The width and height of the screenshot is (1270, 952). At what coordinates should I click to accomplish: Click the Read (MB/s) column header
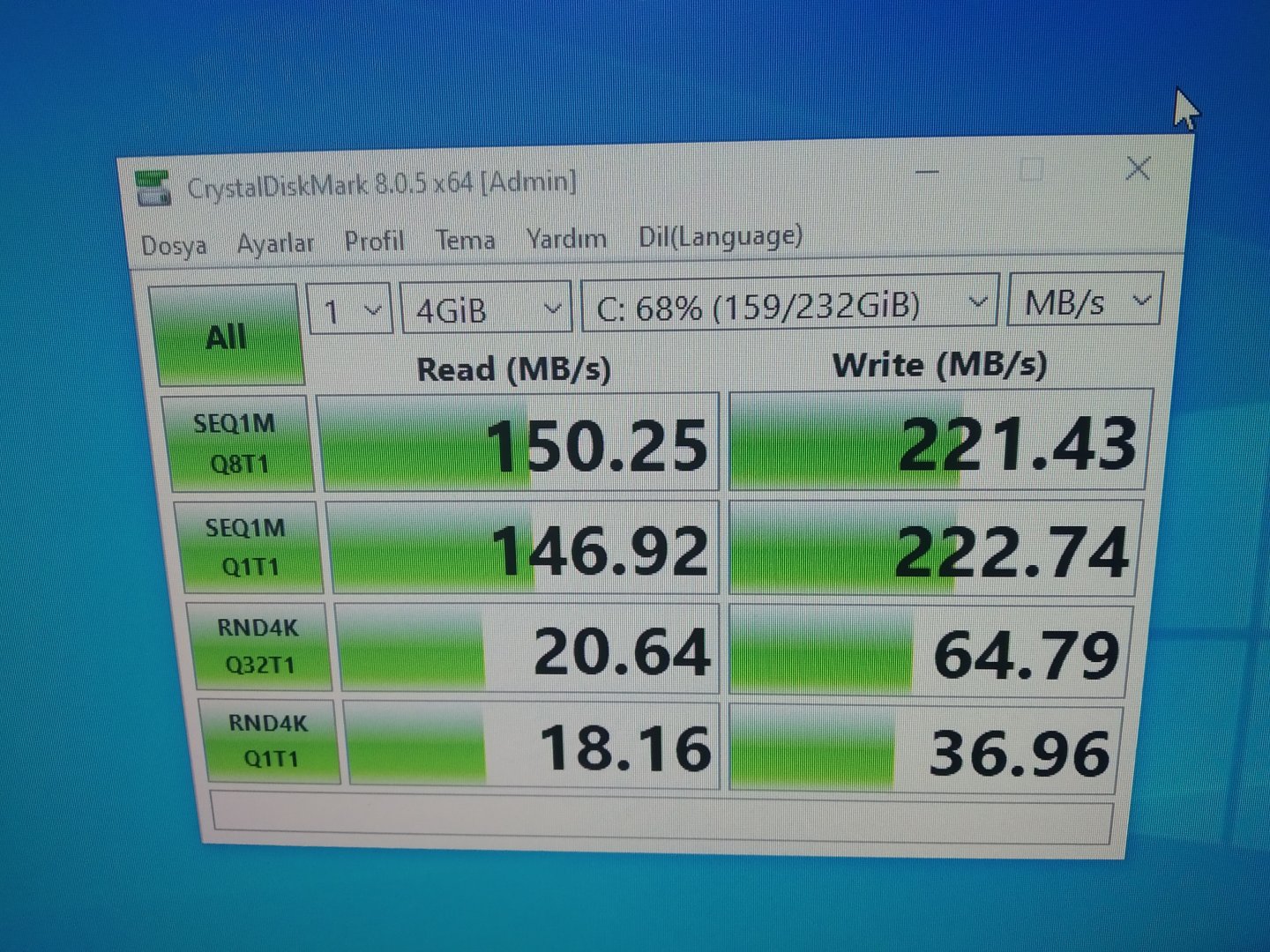point(513,368)
